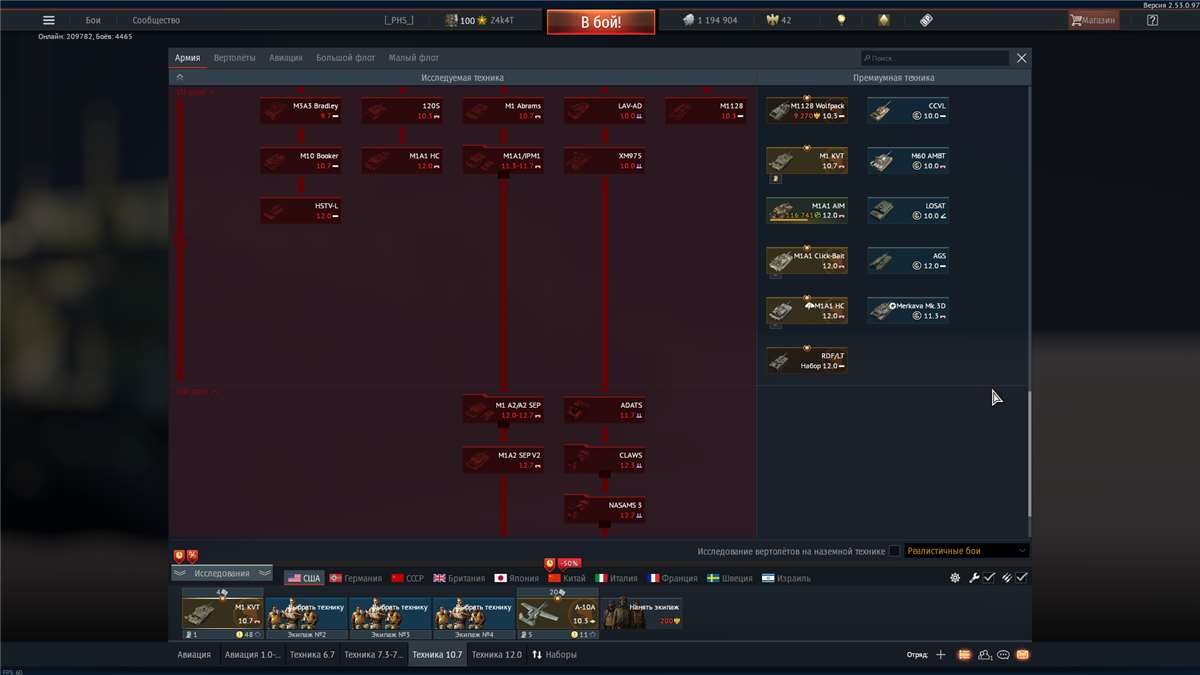The width and height of the screenshot is (1200, 675).
Task: Switch to the Вертолёты tab
Action: pos(234,58)
